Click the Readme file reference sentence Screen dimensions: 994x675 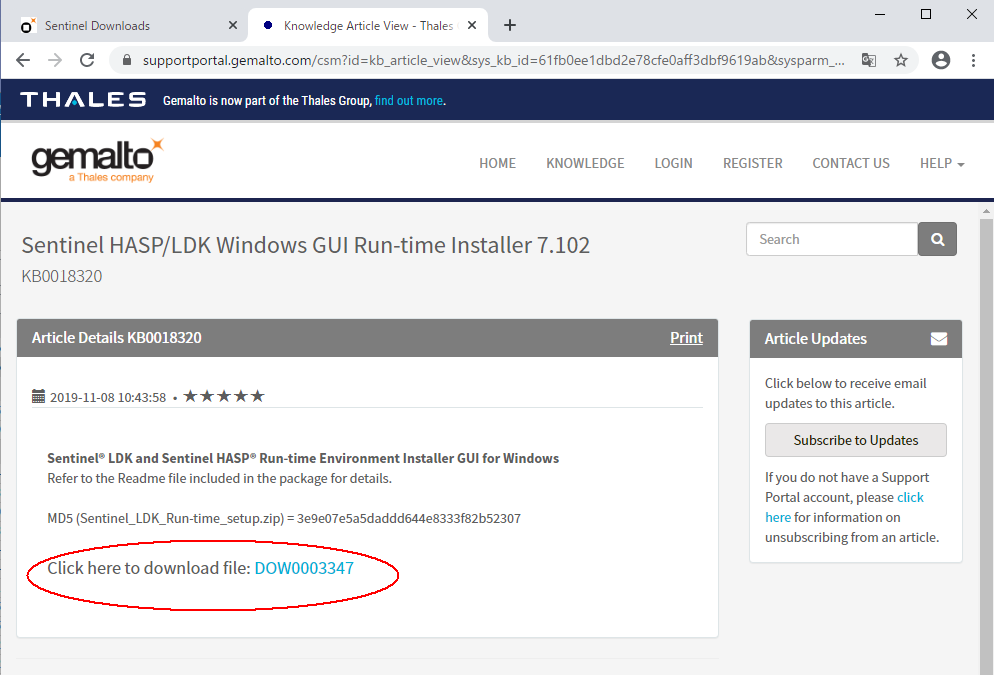pyautogui.click(x=219, y=479)
